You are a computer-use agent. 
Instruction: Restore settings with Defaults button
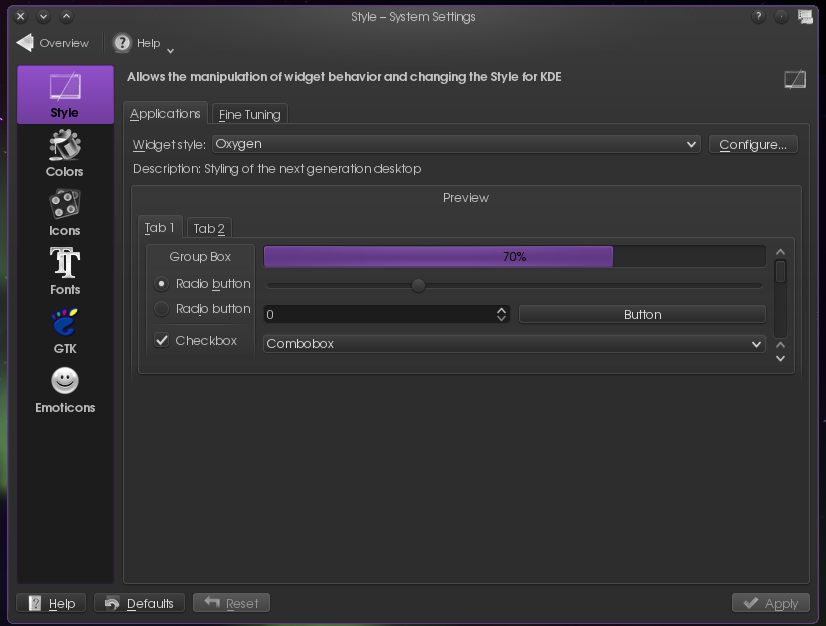140,603
